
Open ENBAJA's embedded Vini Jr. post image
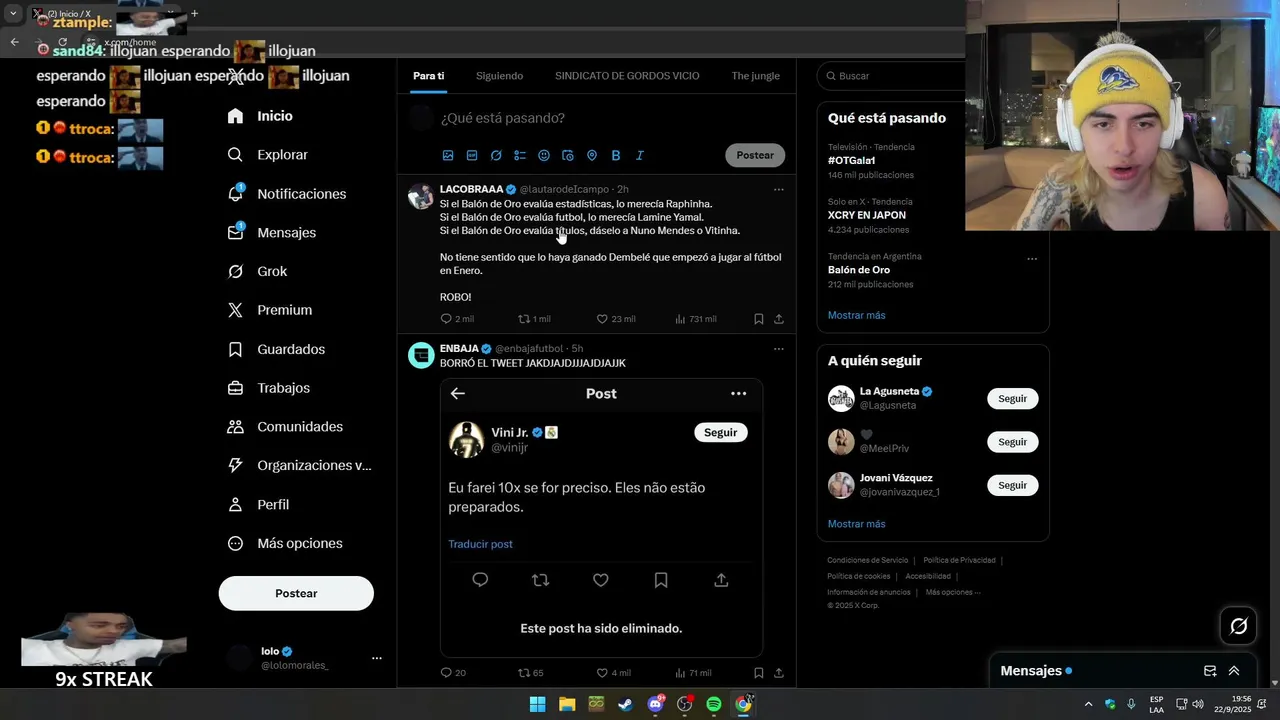[x=601, y=517]
